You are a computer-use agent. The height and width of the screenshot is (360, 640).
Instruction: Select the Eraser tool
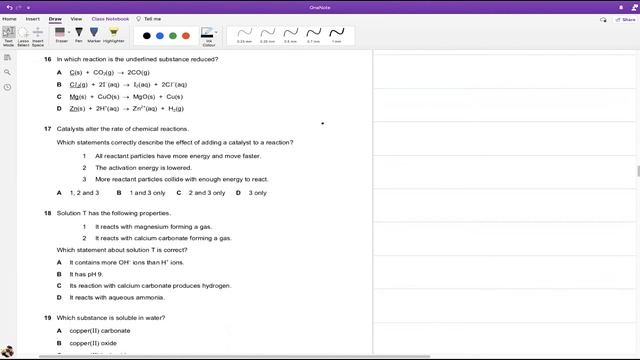coord(60,35)
